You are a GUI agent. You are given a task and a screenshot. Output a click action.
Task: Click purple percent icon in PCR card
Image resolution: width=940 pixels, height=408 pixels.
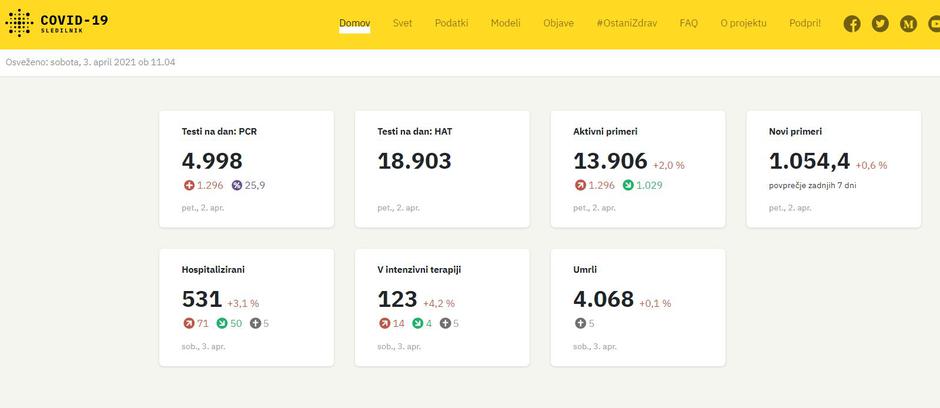[x=237, y=185]
